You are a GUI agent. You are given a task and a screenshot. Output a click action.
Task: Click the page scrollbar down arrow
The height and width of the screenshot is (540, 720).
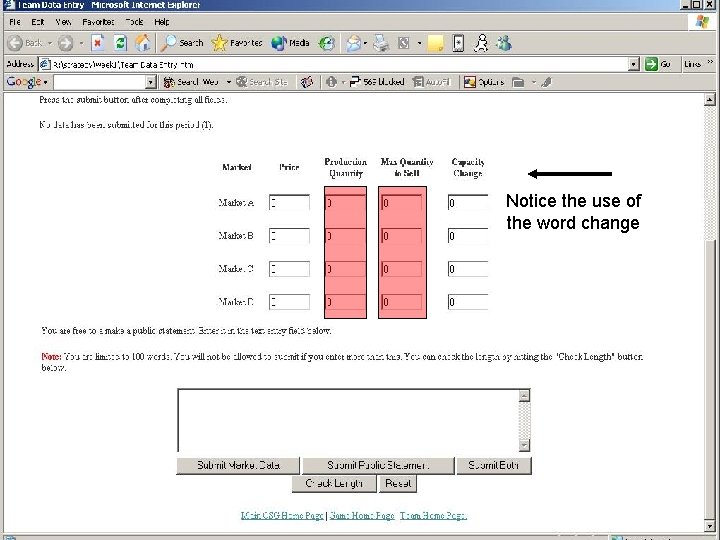pyautogui.click(x=710, y=526)
